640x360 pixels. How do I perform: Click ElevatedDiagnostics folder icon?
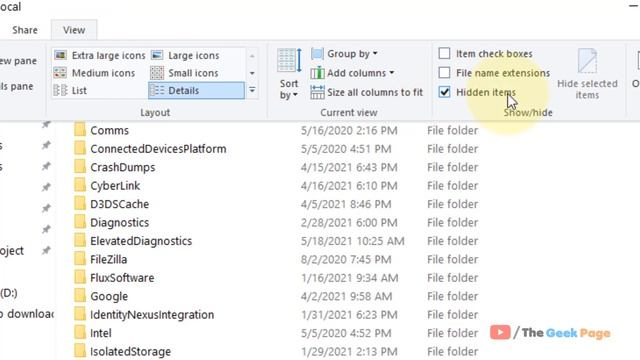tap(80, 241)
